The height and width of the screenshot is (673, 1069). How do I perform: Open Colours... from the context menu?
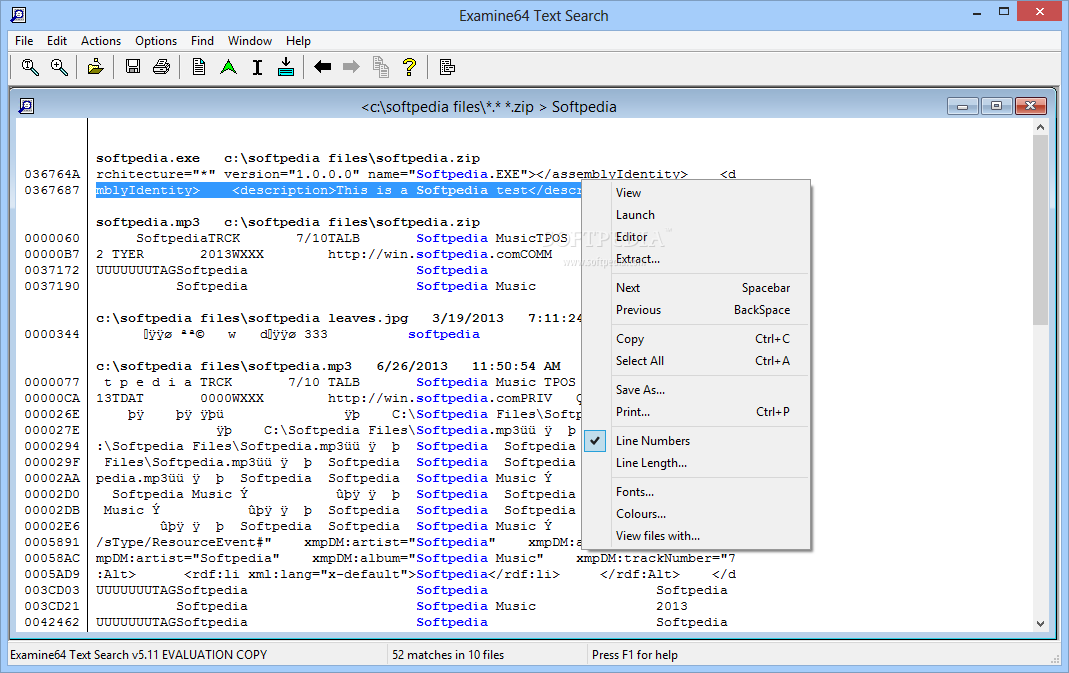click(696, 514)
